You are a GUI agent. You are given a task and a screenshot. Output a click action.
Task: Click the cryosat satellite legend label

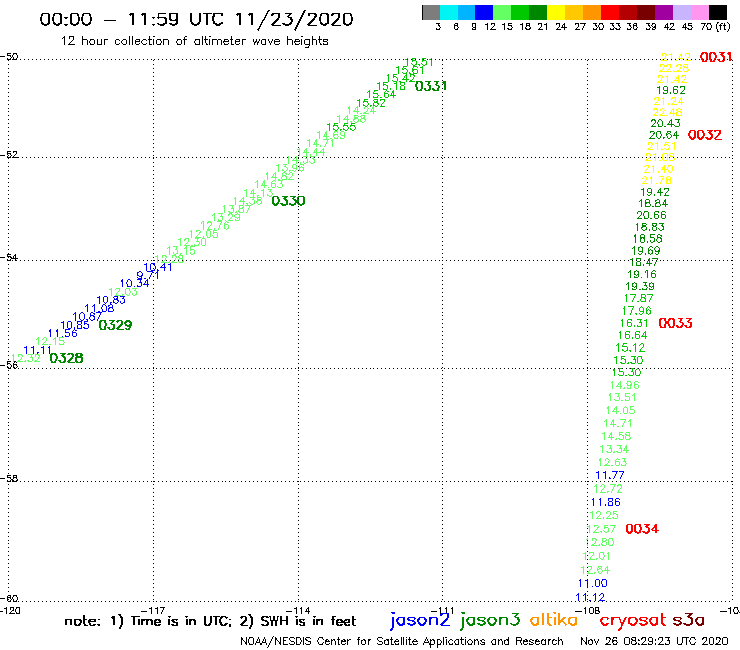click(x=633, y=620)
